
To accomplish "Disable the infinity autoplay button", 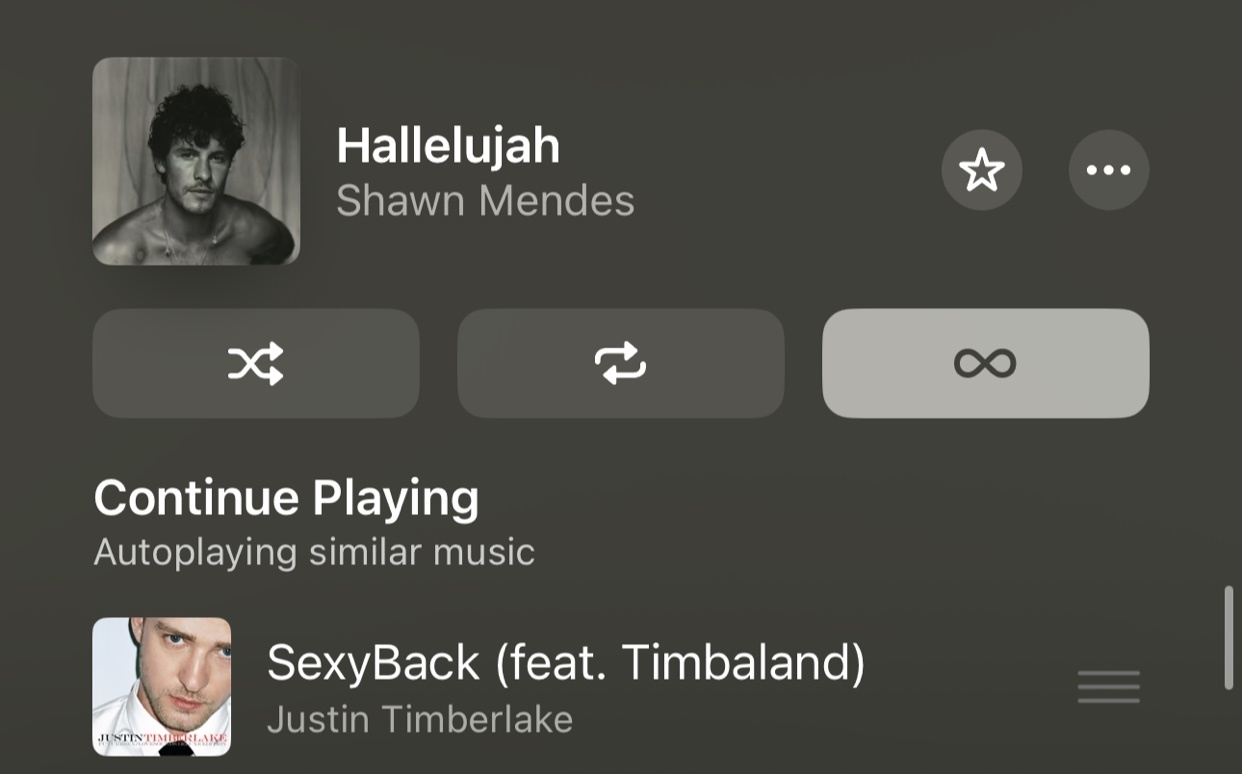I will click(x=985, y=363).
